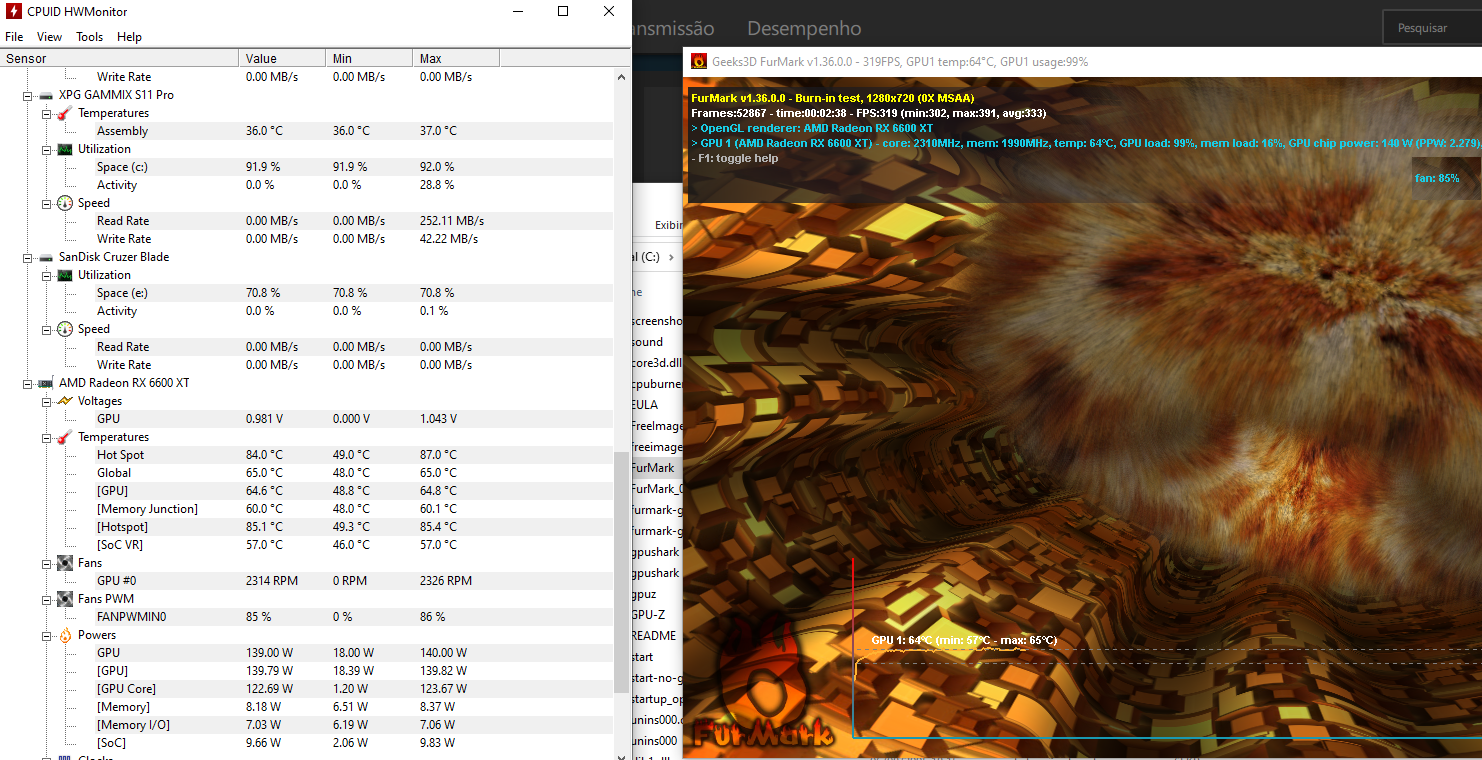Collapse the Powers group
Image resolution: width=1482 pixels, height=760 pixels.
(46, 635)
